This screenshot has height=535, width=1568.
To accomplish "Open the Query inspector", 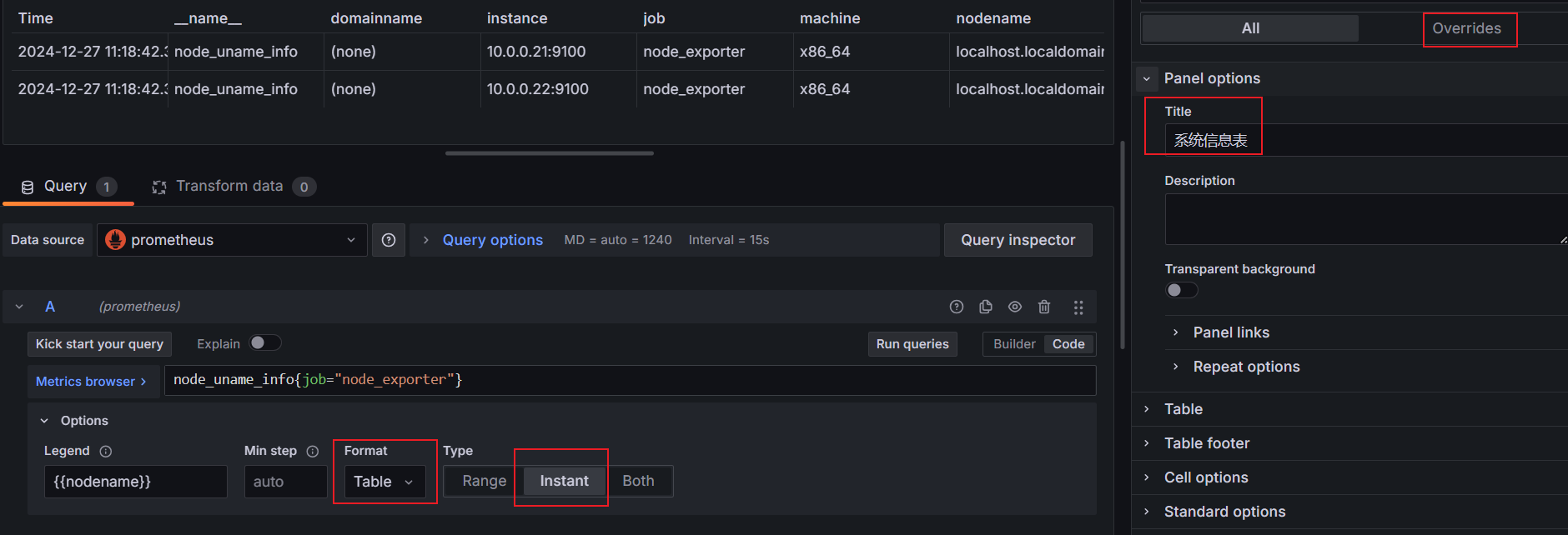I will click(1018, 240).
